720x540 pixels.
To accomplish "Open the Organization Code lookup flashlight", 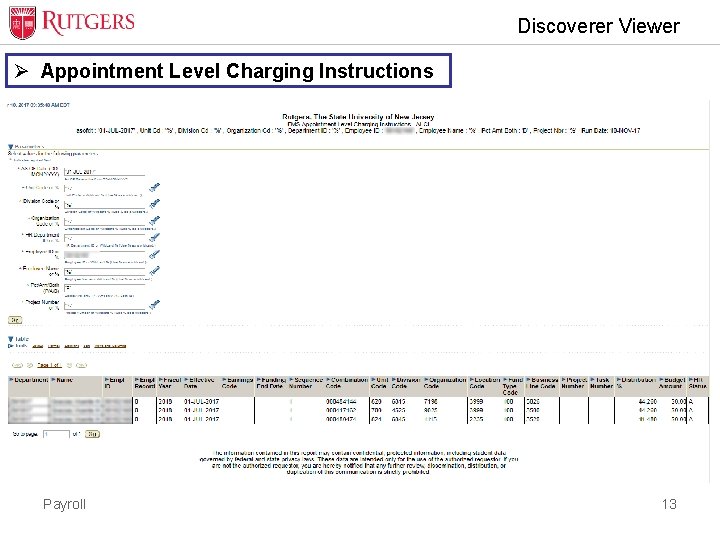I will click(x=154, y=221).
